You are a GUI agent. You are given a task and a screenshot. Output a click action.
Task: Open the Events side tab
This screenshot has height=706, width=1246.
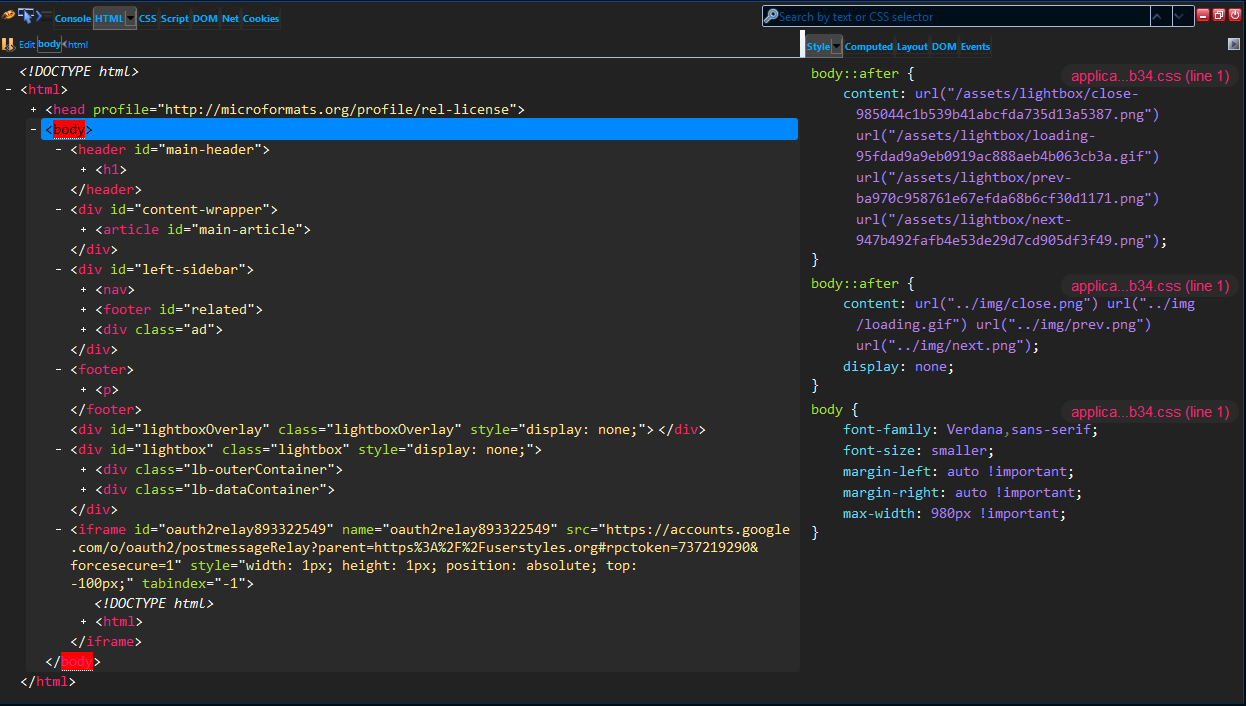tap(975, 46)
